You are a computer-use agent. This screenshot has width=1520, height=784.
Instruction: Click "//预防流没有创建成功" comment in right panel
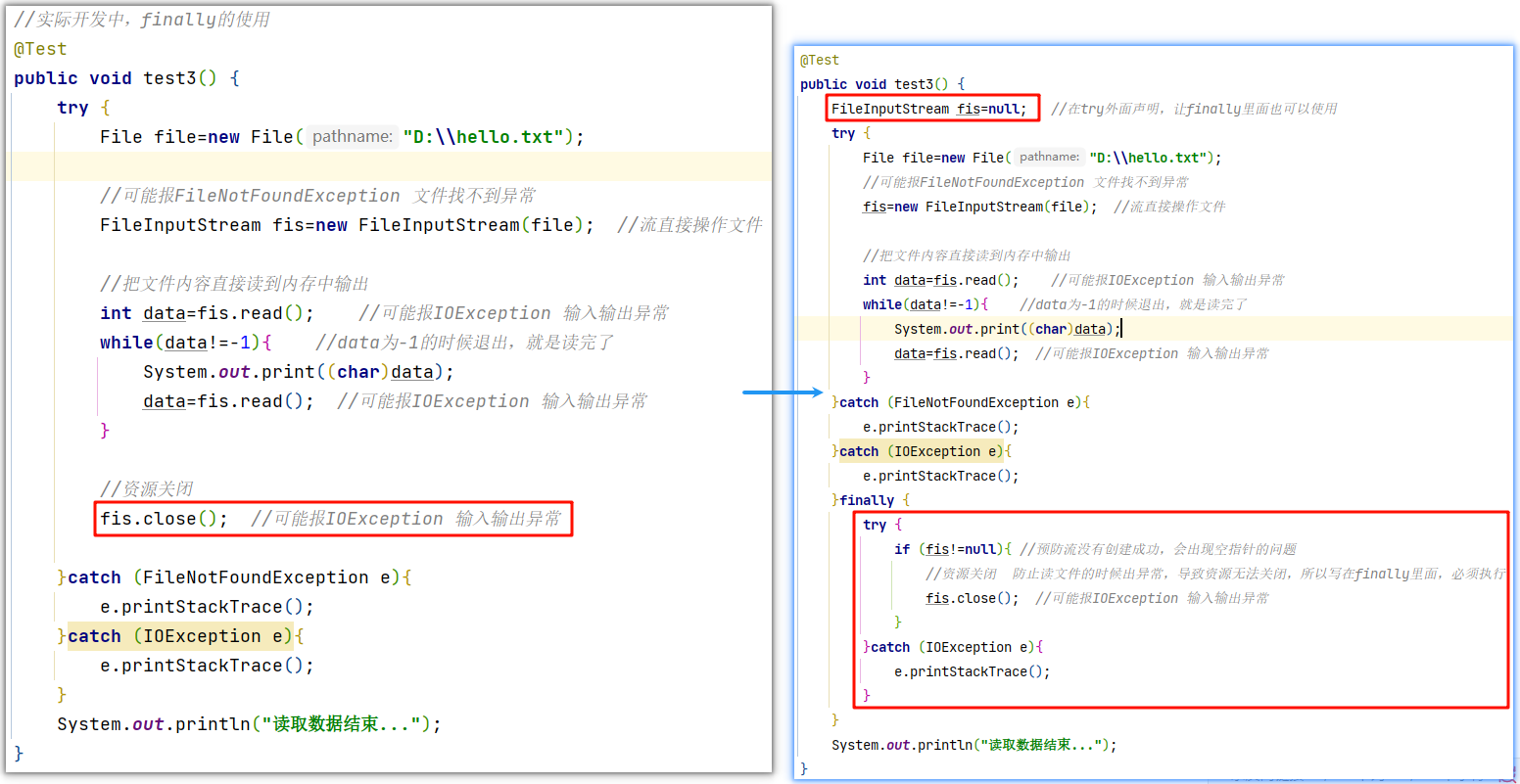coord(1096,549)
